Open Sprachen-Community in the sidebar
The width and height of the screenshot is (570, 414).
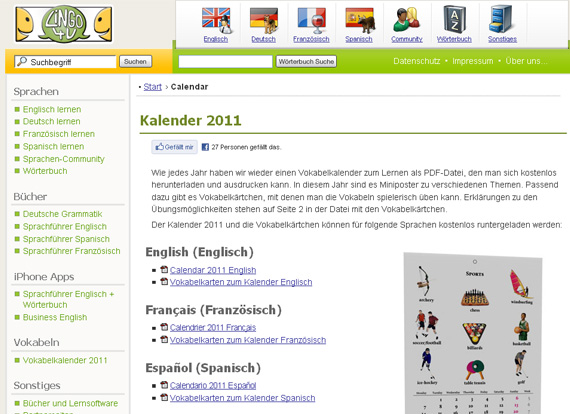click(x=64, y=159)
